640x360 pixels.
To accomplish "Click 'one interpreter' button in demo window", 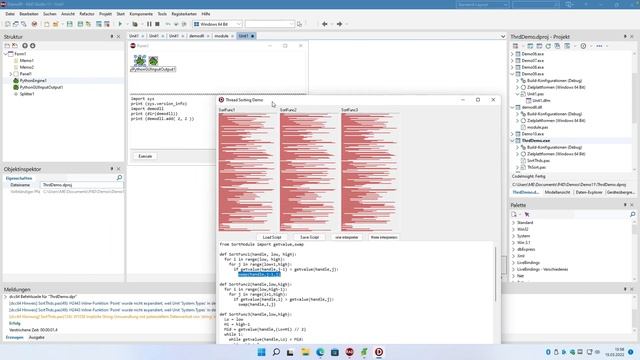I will click(x=347, y=237).
